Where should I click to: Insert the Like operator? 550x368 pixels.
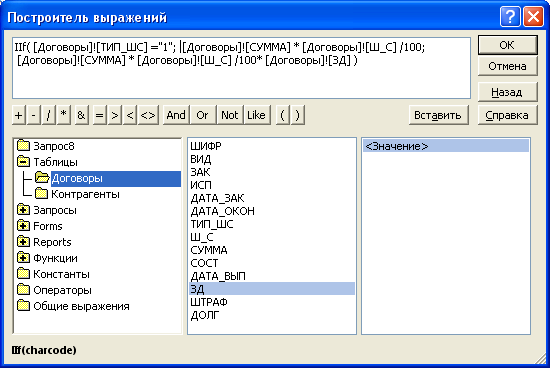pos(257,115)
